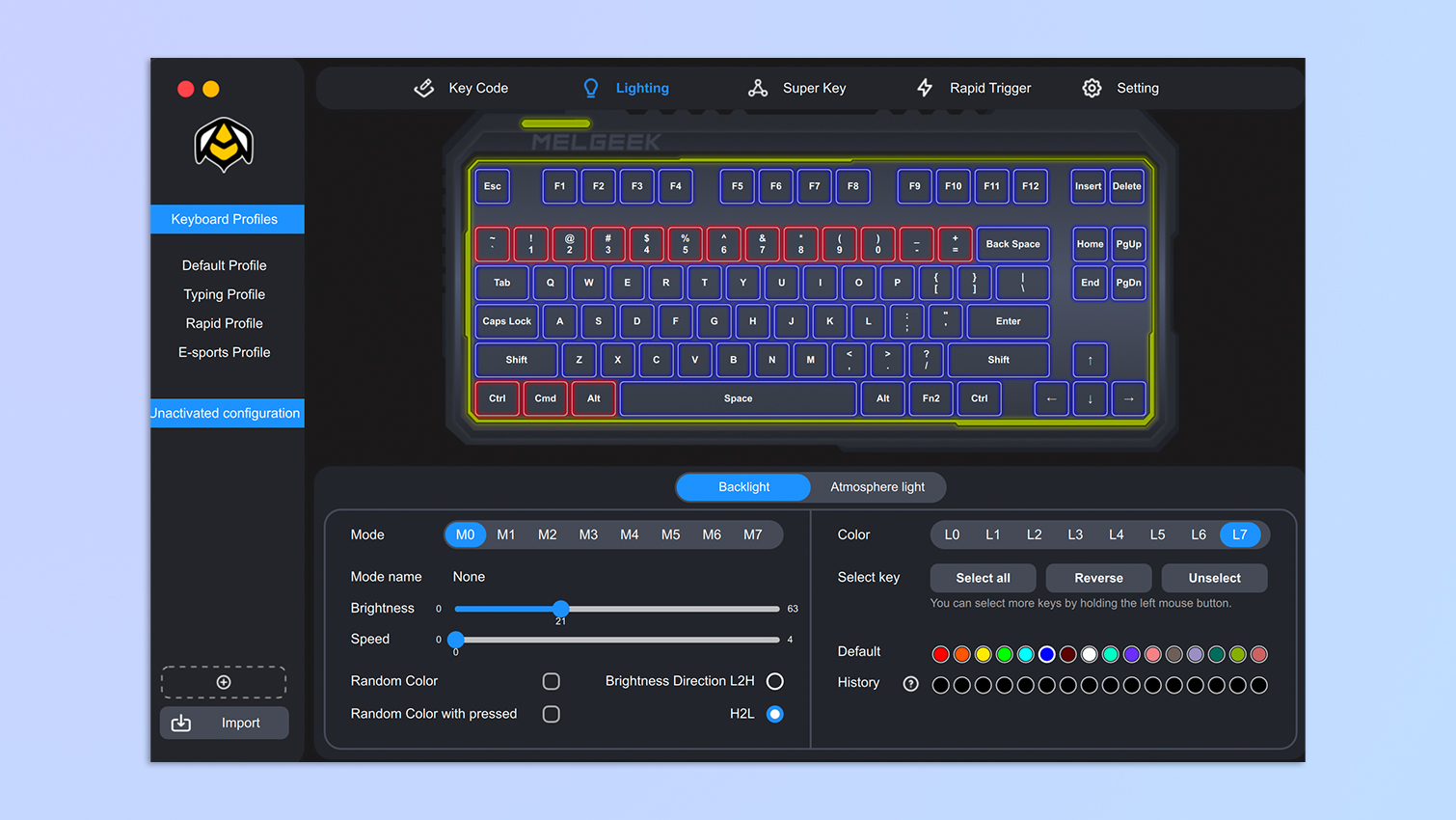This screenshot has height=820, width=1456.
Task: Select Brightness Direction L2H radio button
Action: (x=775, y=681)
